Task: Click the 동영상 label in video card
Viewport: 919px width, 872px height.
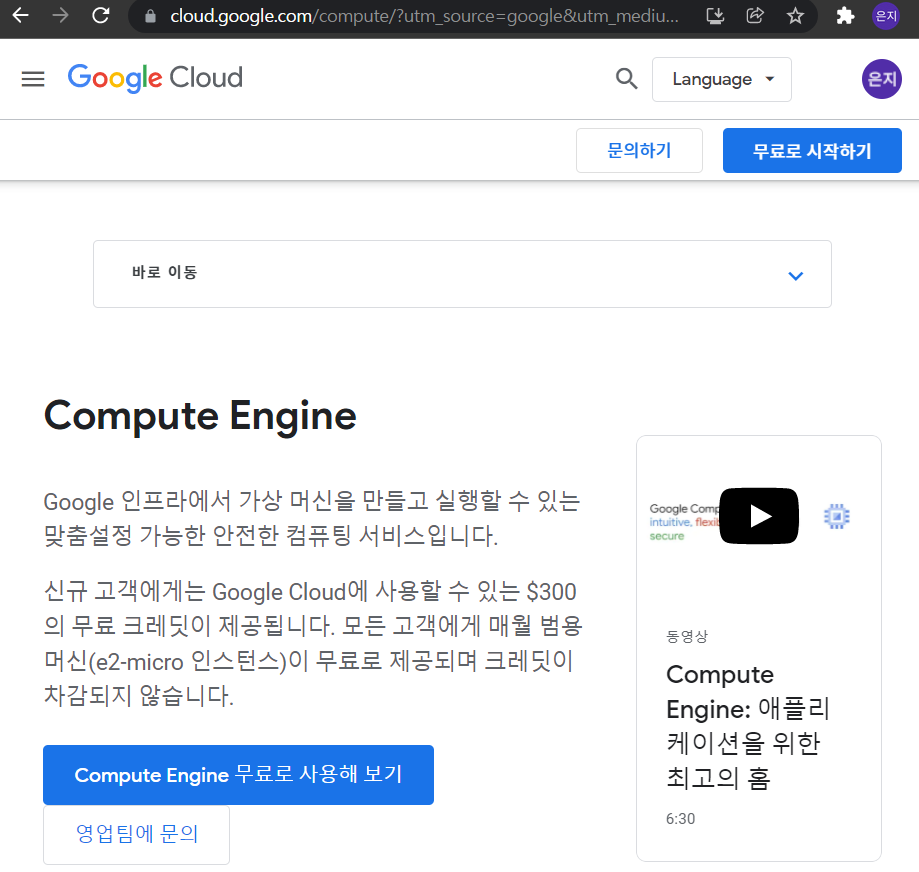Action: [x=687, y=636]
